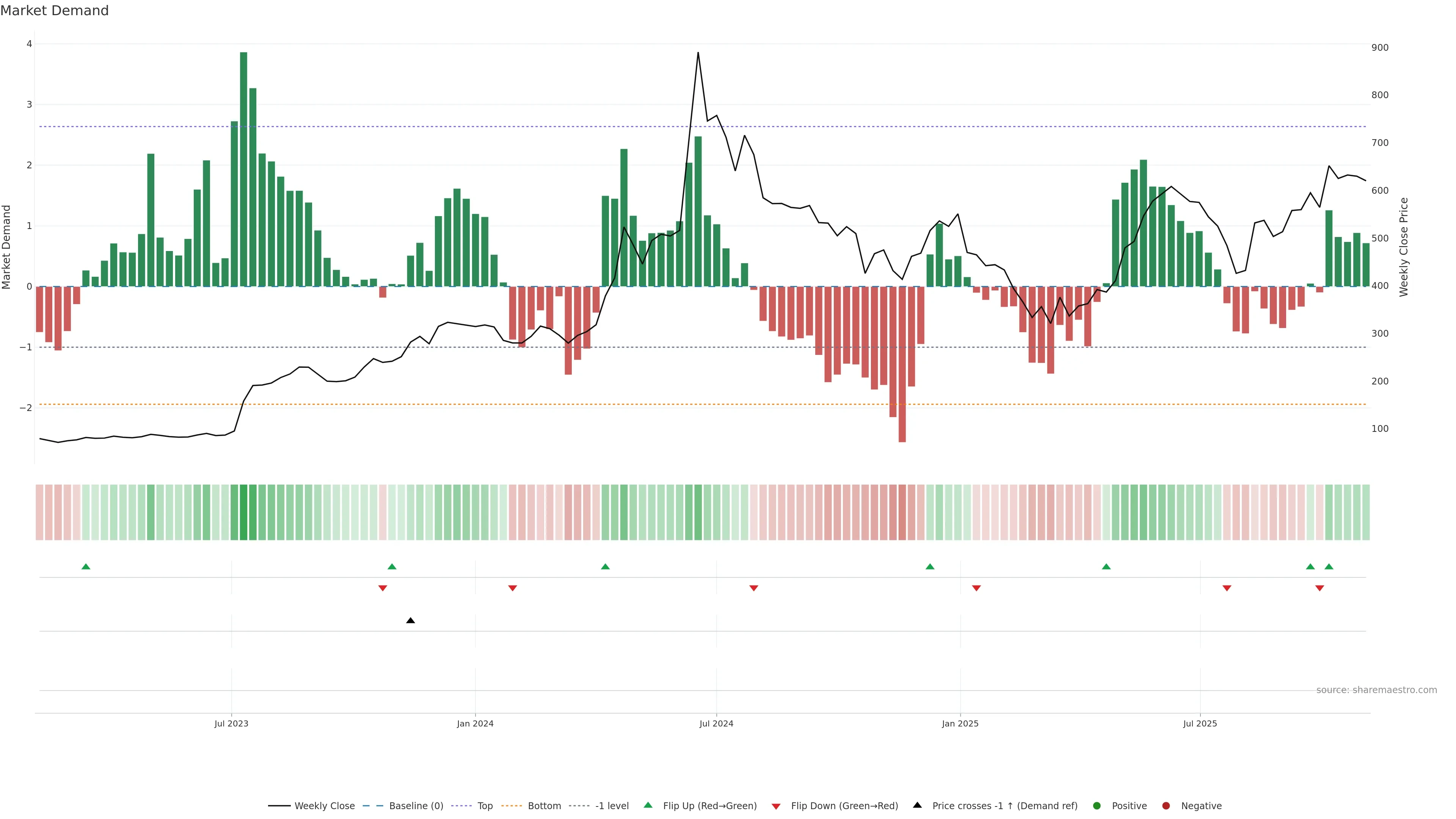This screenshot has width=1456, height=819.
Task: Click the darkest green heatmap strip cell
Action: pyautogui.click(x=243, y=512)
